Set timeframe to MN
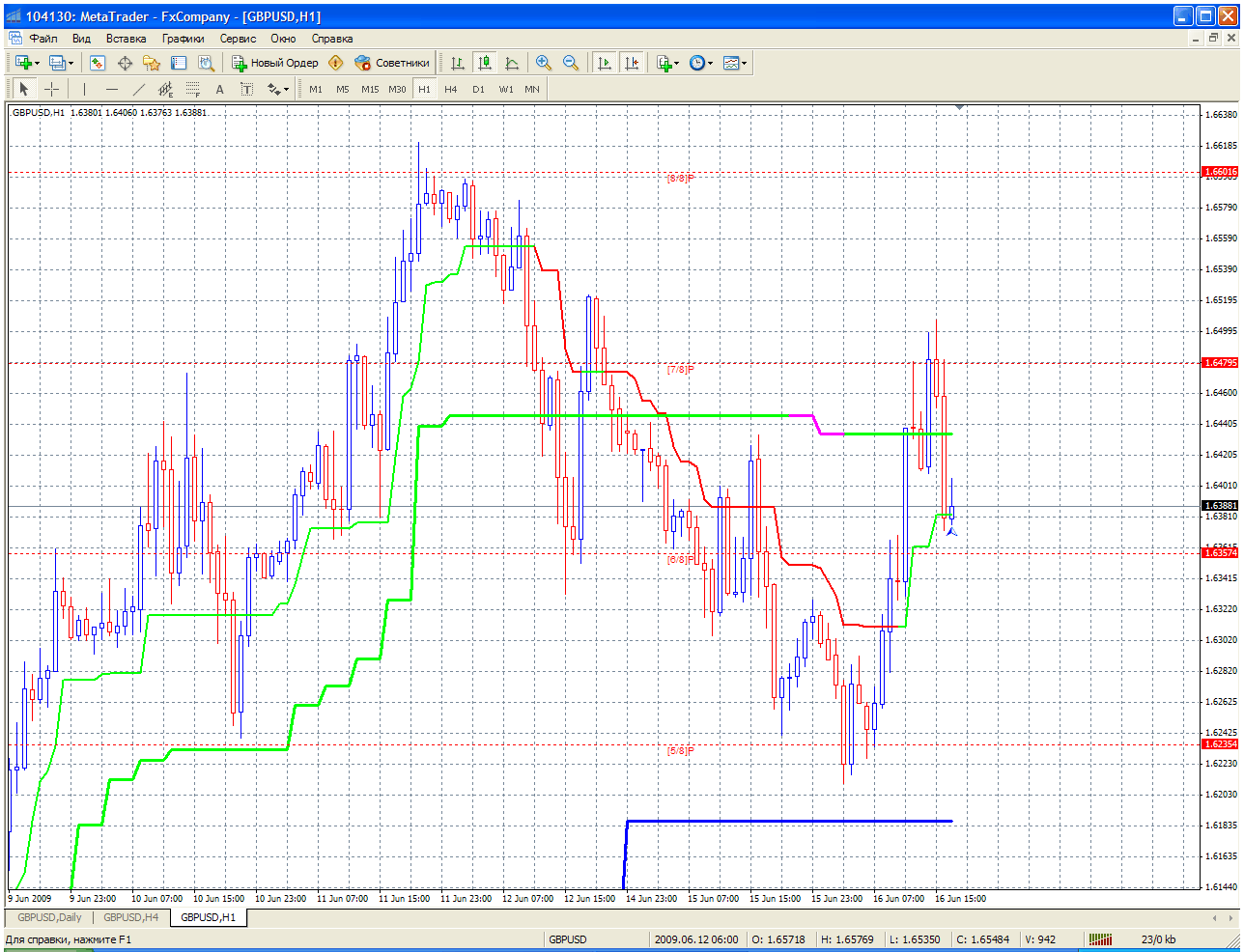The height and width of the screenshot is (952, 1244). [x=532, y=89]
